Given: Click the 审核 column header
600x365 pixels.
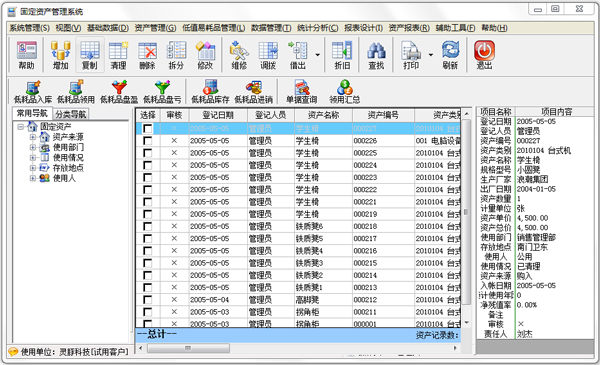Looking at the screenshot, I should tap(174, 115).
